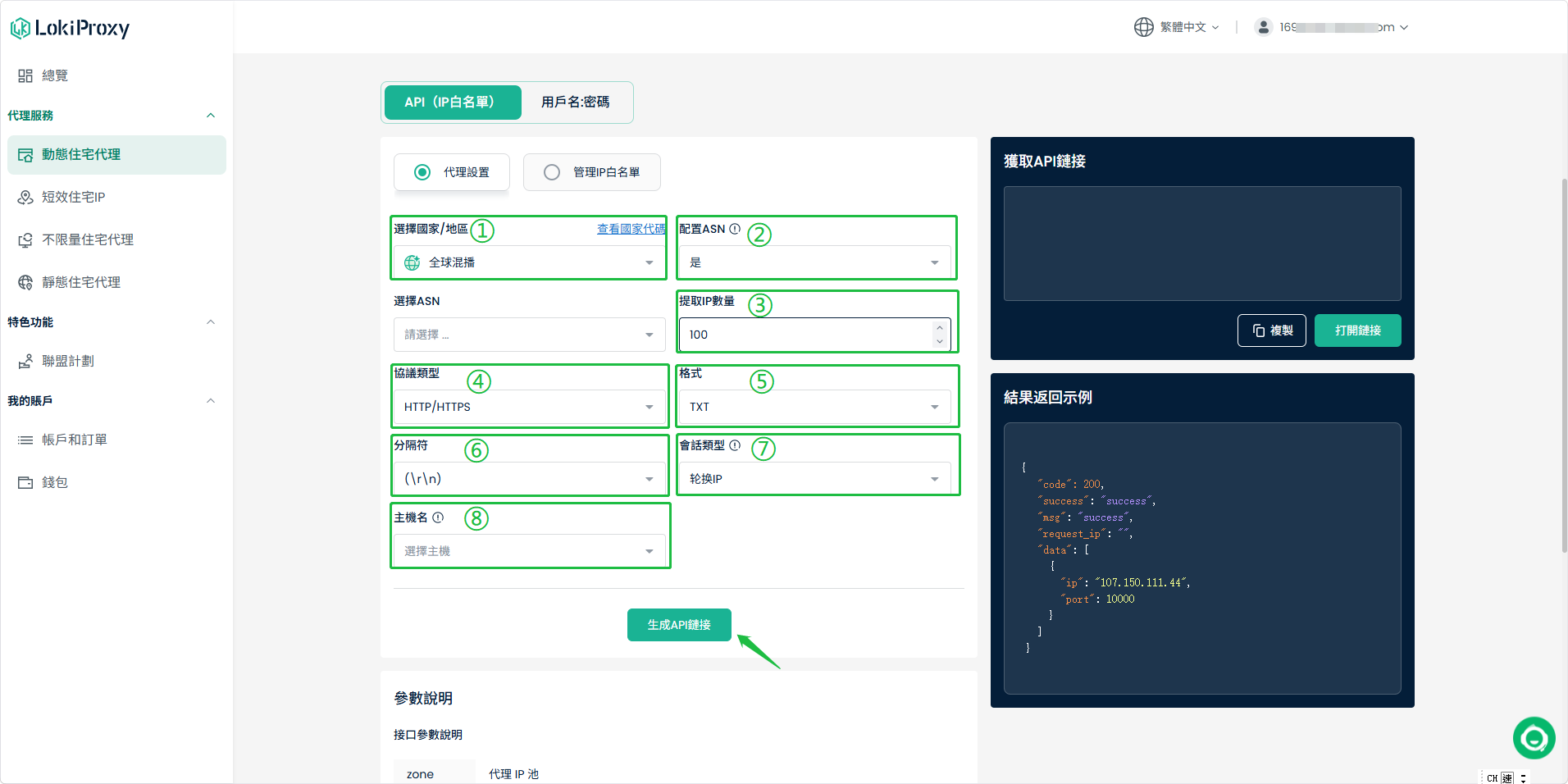Click the 帳戶和訂單 list icon
Image resolution: width=1568 pixels, height=784 pixels.
25,440
